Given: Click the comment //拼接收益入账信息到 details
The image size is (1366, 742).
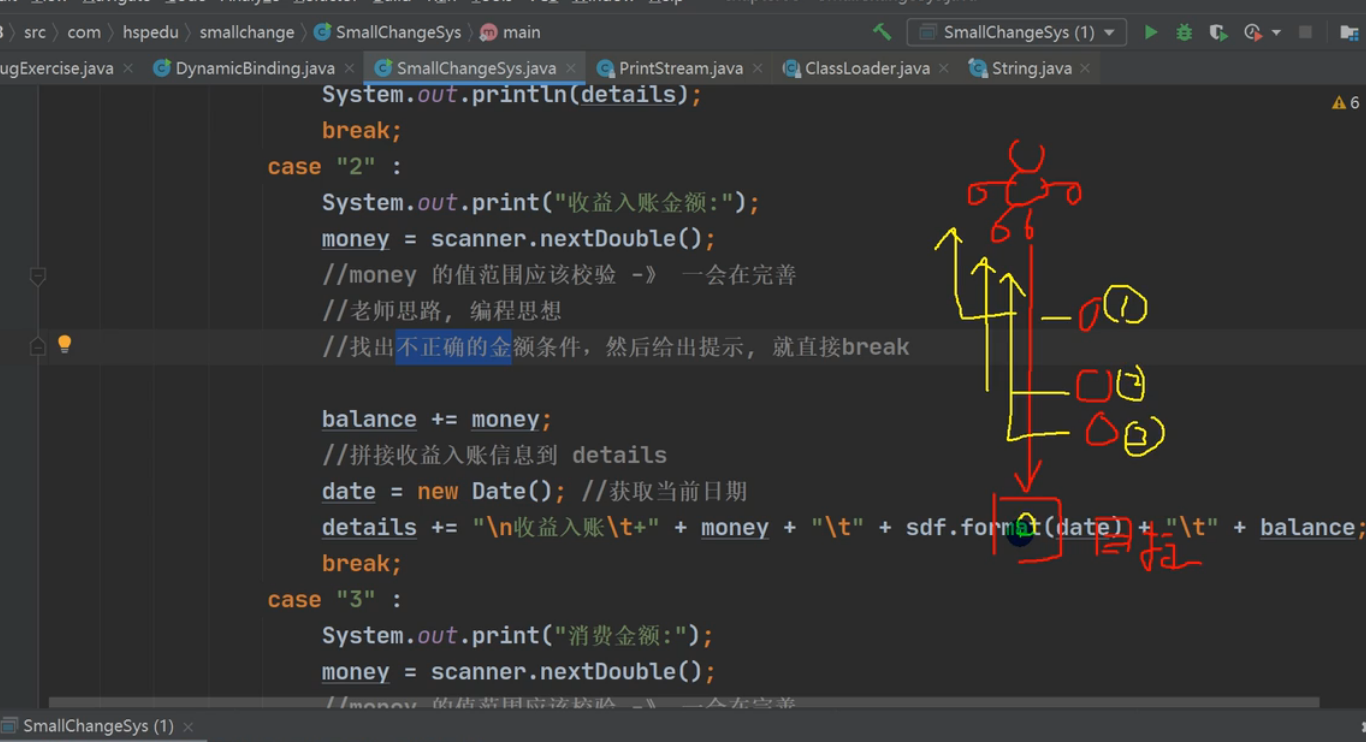Looking at the screenshot, I should [x=494, y=455].
